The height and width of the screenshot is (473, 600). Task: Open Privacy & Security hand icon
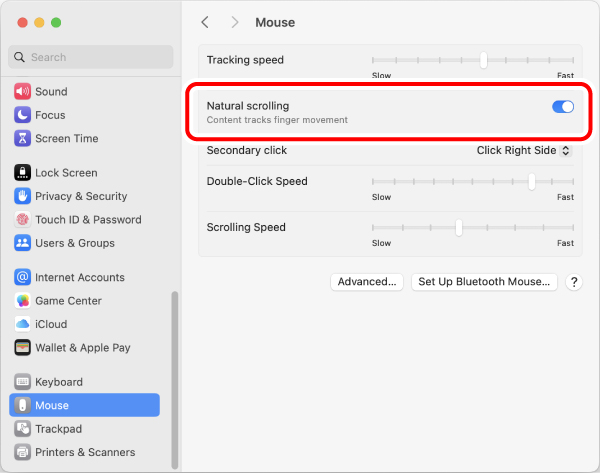coord(23,196)
